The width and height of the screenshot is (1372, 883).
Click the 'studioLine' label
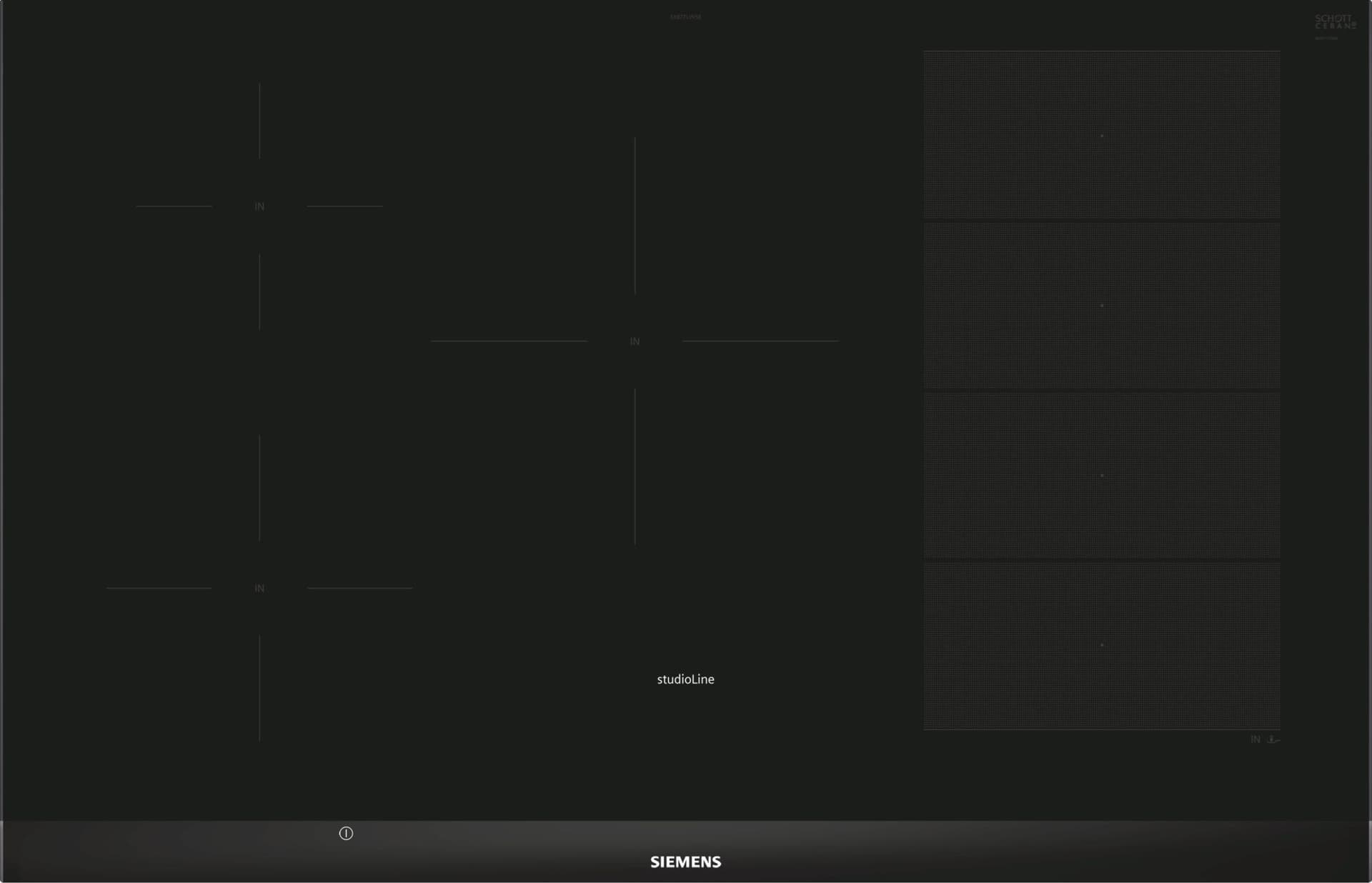(685, 679)
